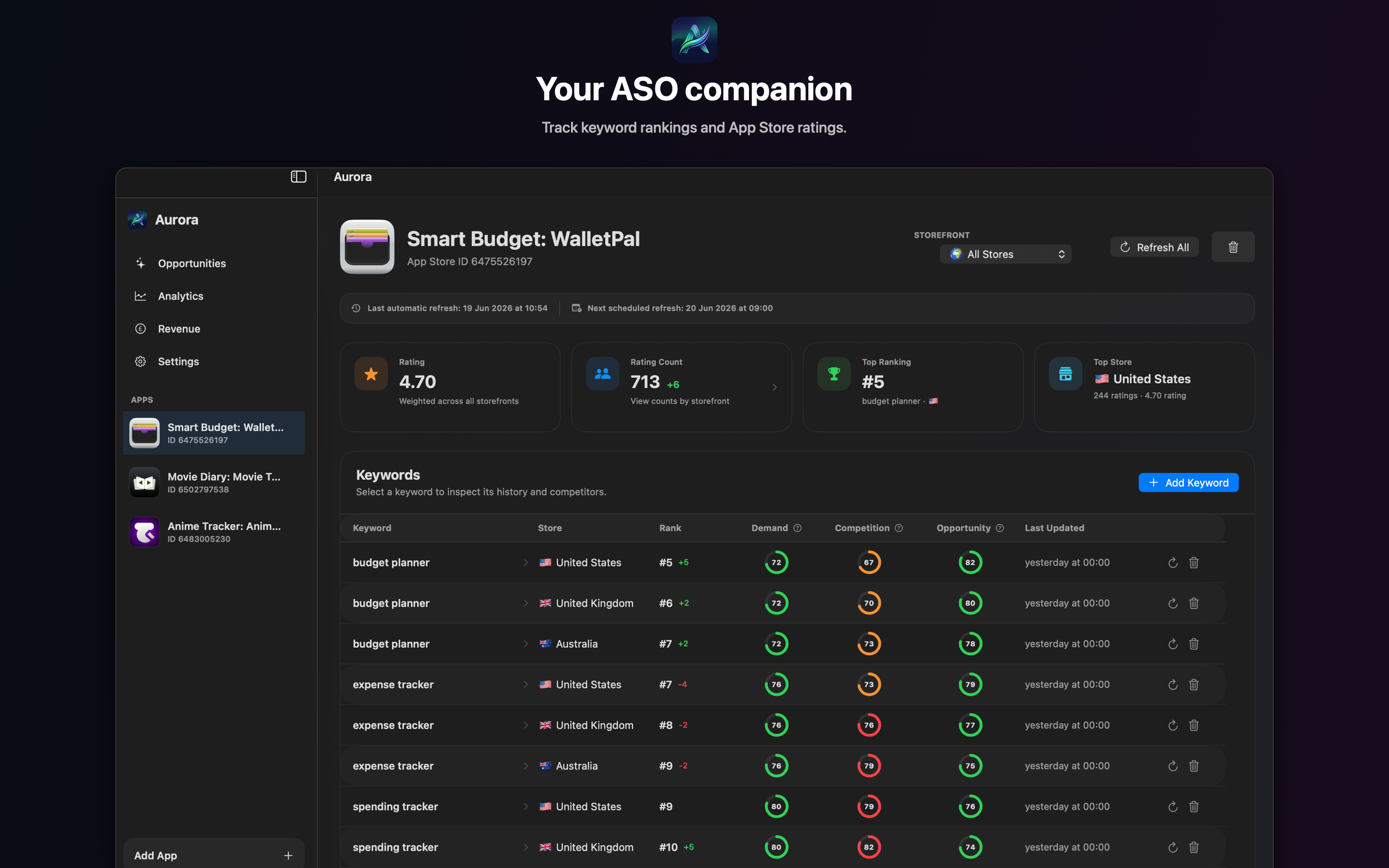Viewport: 1389px width, 868px height.
Task: Click the Add Keyword button
Action: tap(1188, 483)
